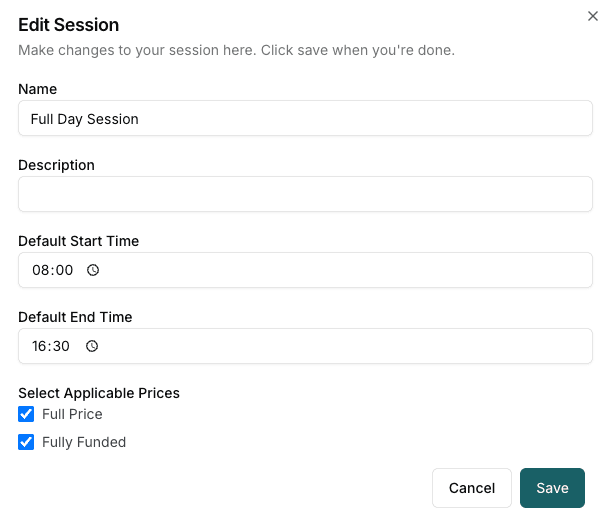Cancel editing the session

click(472, 488)
